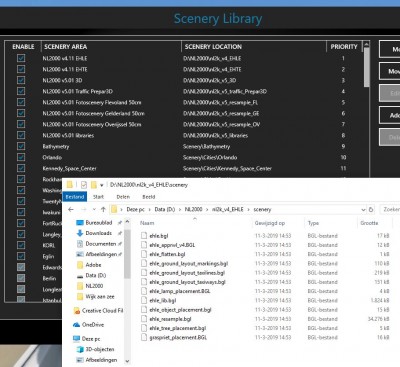The height and width of the screenshot is (367, 400).
Task: Open the recent locations dropdown arrow
Action: coord(94,210)
